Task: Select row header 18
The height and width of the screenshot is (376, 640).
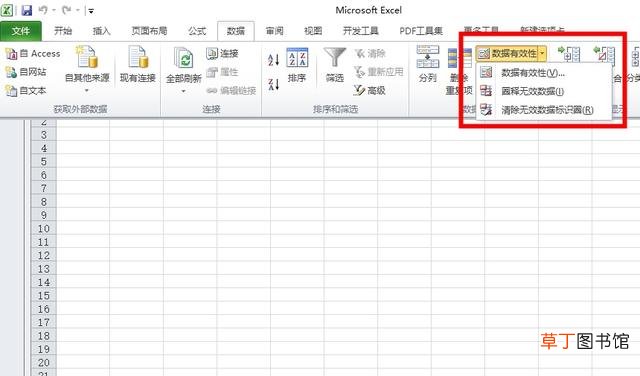Action: click(44, 336)
